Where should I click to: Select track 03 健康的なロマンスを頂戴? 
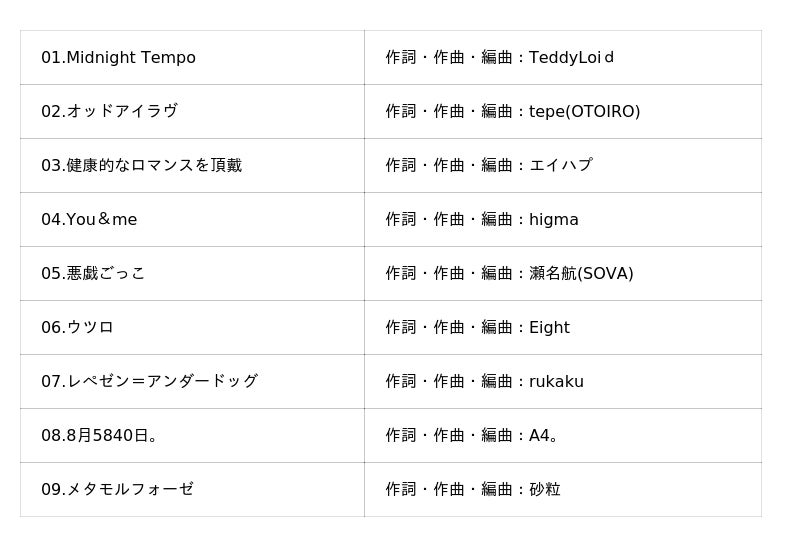(x=141, y=166)
